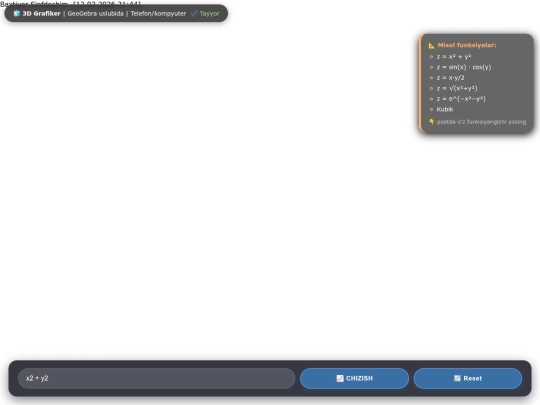Select the z = x² + y² example

click(454, 56)
